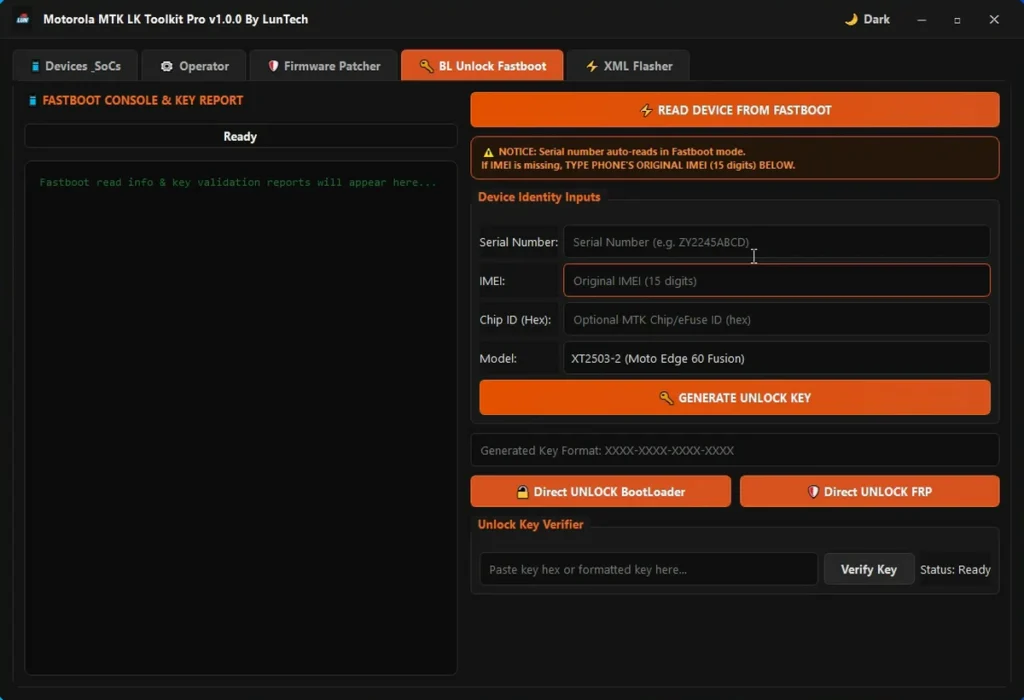Open the Model dropdown selector
1024x700 pixels.
coord(776,358)
